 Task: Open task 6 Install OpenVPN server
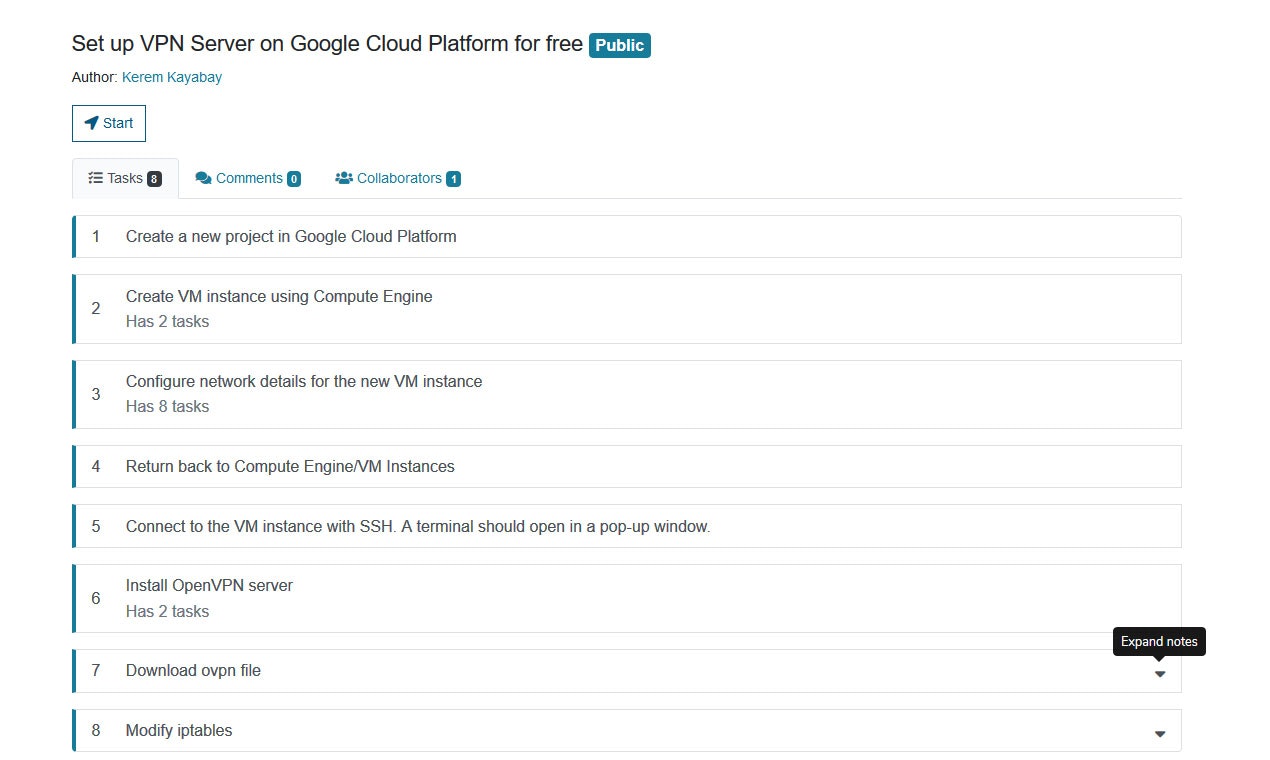(209, 585)
